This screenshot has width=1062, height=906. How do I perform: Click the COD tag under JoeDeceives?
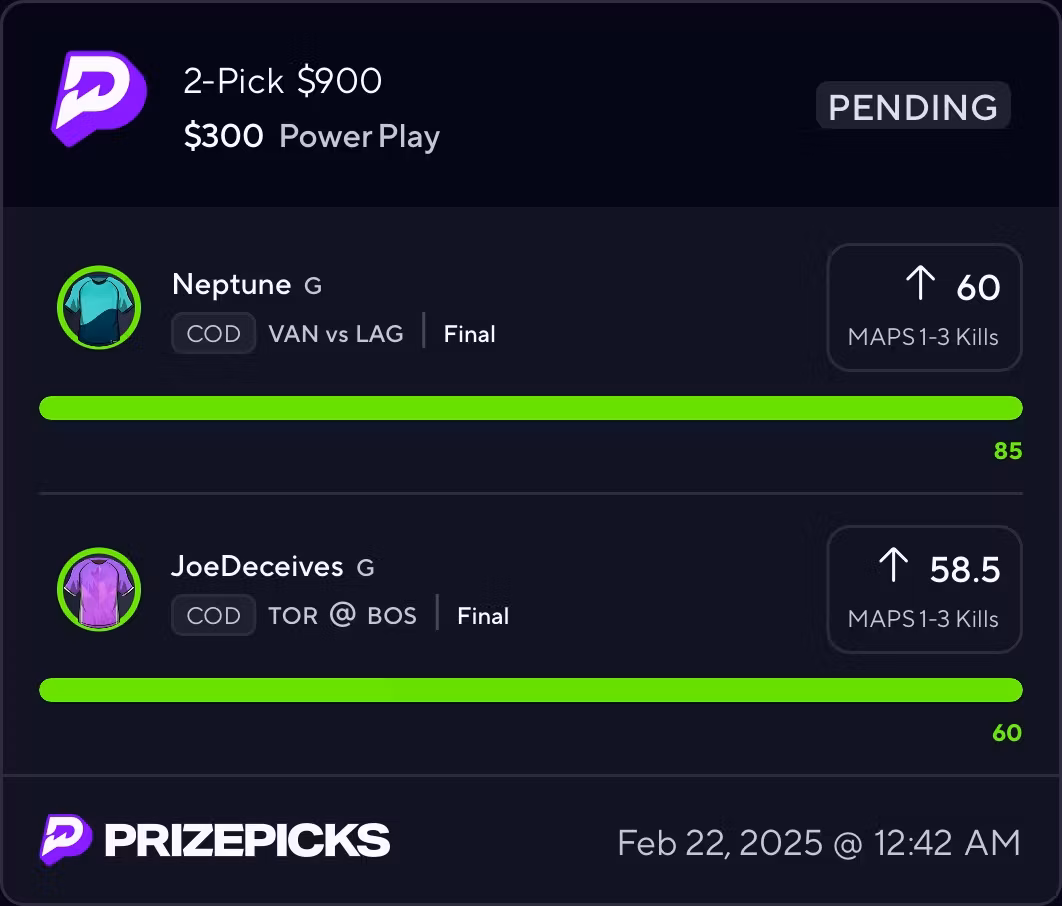(213, 616)
